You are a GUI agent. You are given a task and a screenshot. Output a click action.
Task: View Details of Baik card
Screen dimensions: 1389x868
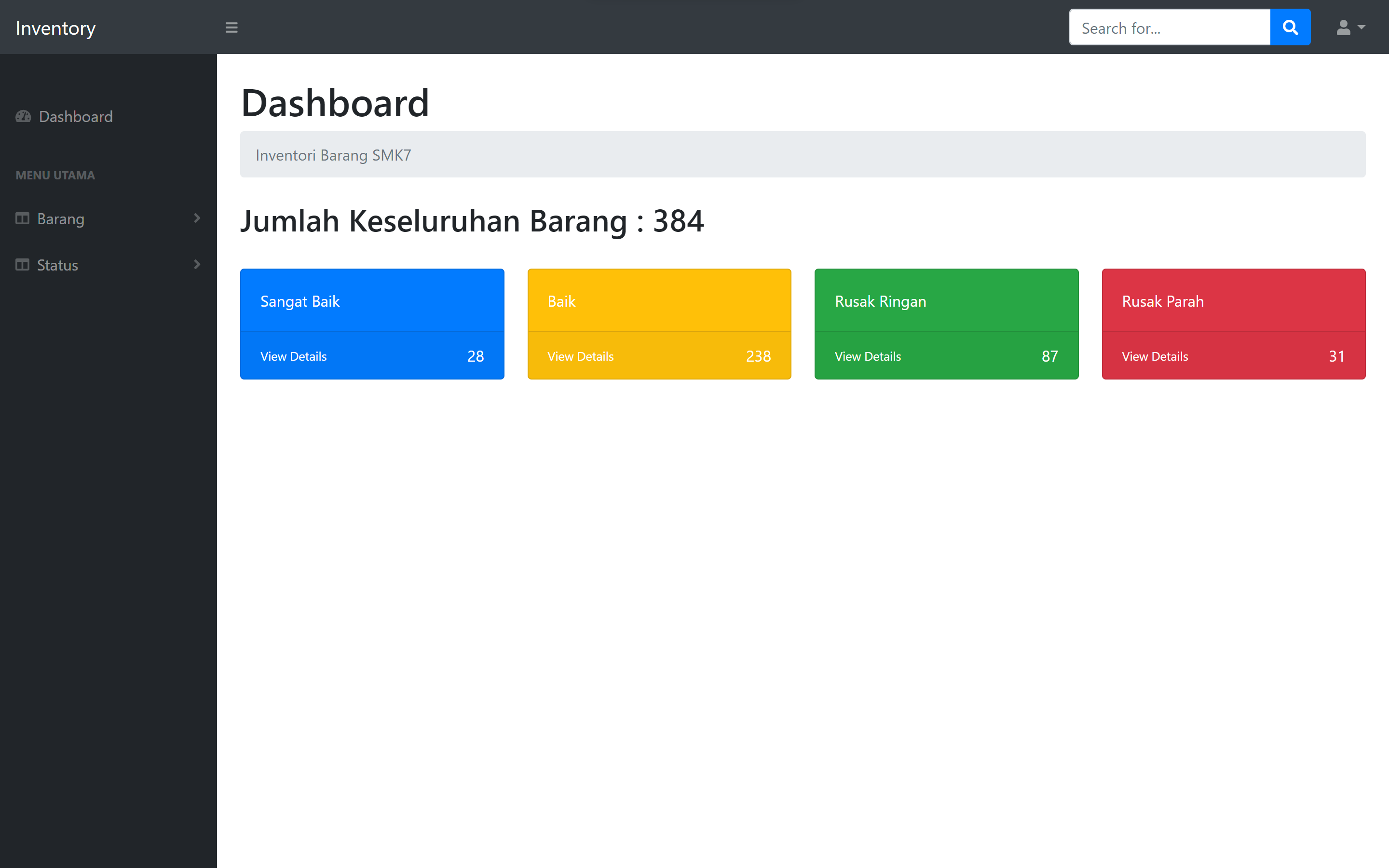tap(580, 356)
